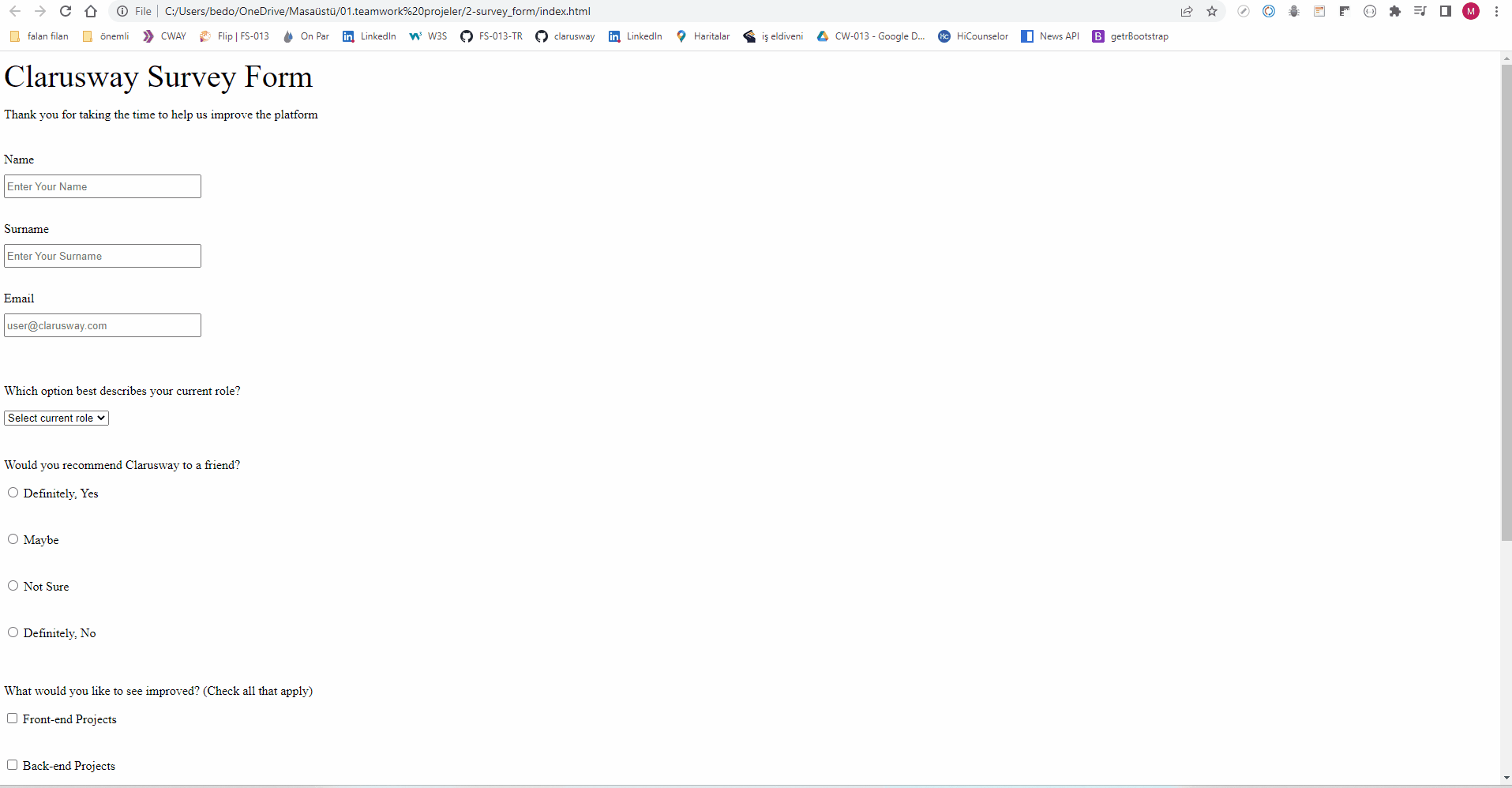Open the Extensions puzzle icon

1395,11
